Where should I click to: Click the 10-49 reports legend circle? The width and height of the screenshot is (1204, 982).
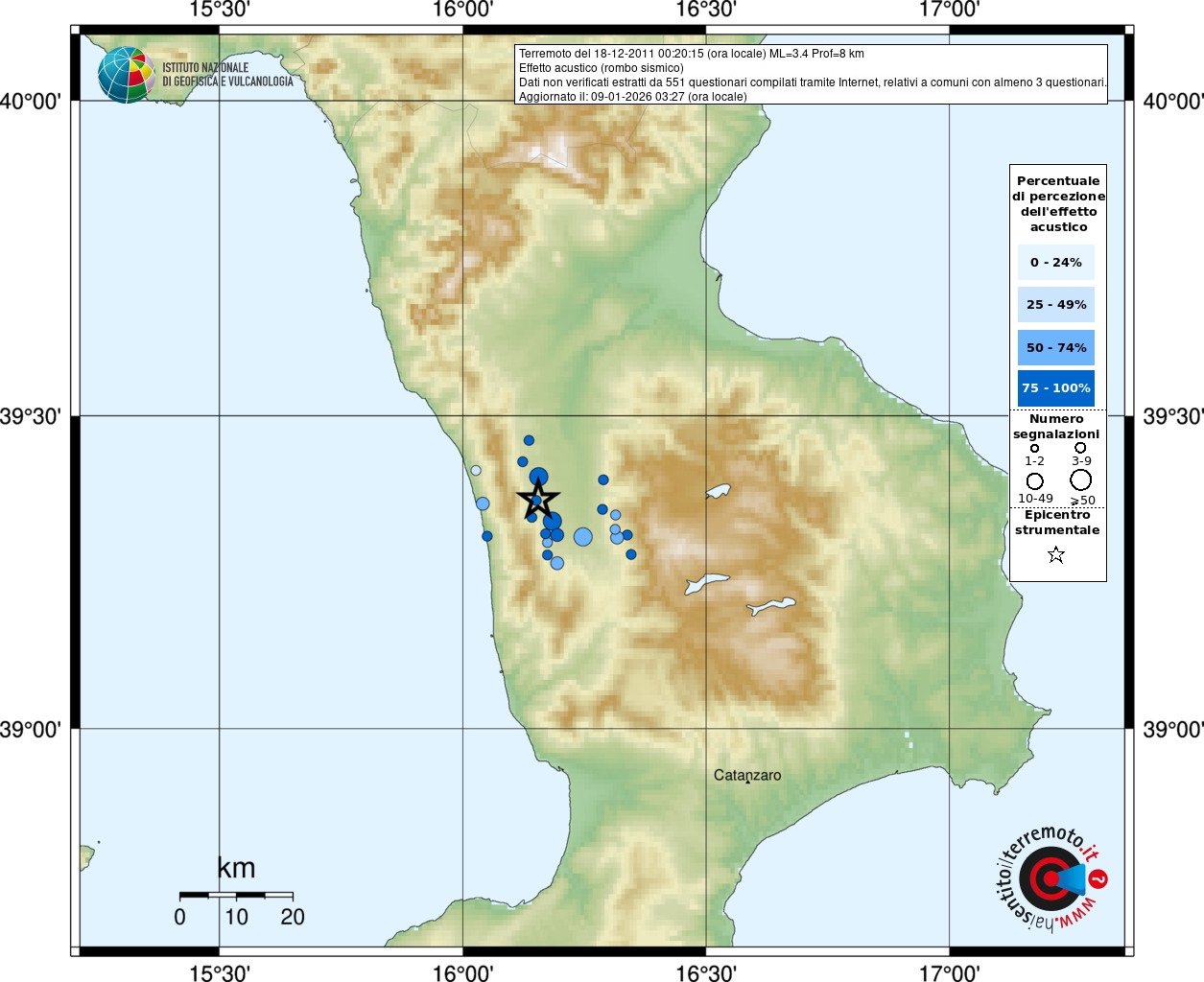(1034, 480)
